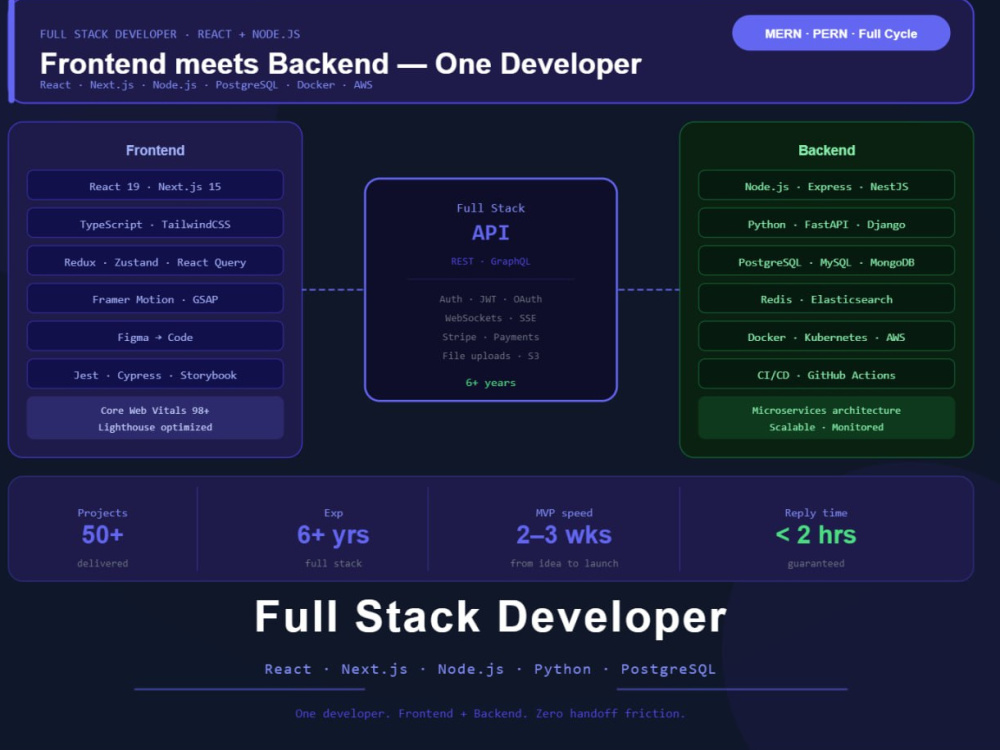1000x750 pixels.
Task: Click the Node.js · Express · NestJS item
Action: 827,186
